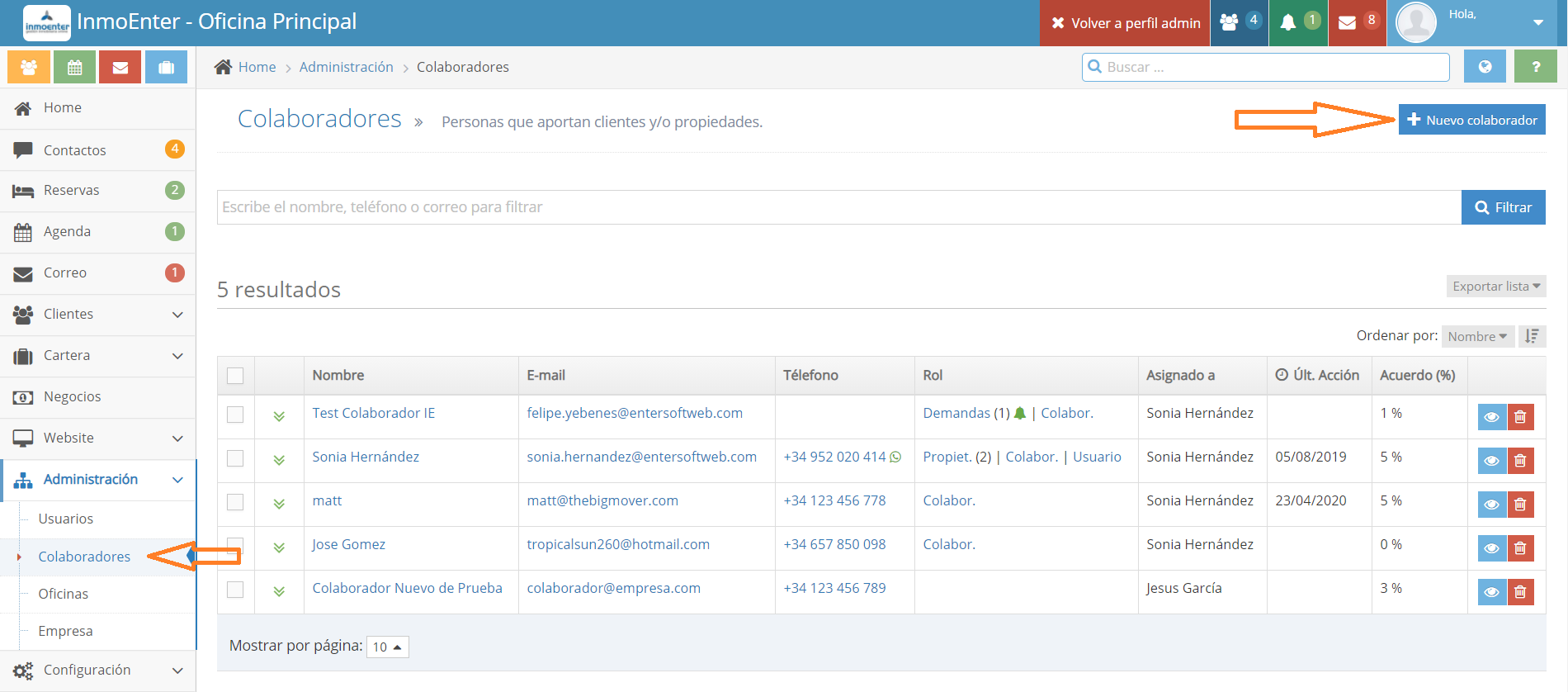The height and width of the screenshot is (692, 1568).
Task: Open the blue briefcase quick-access icon
Action: [166, 67]
